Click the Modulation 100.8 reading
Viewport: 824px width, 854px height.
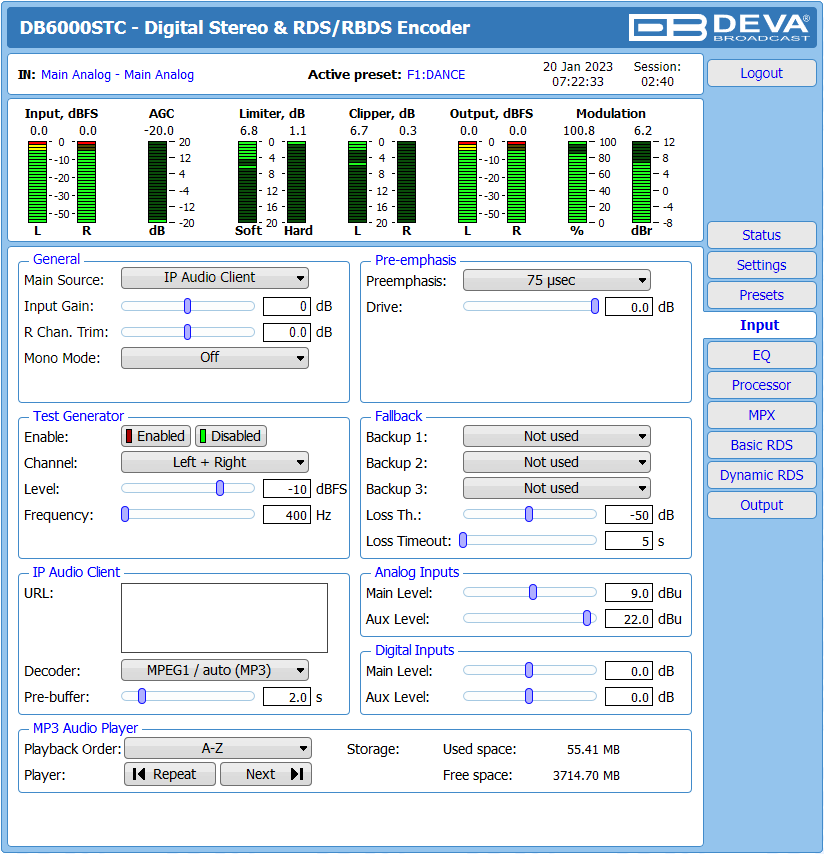(579, 131)
